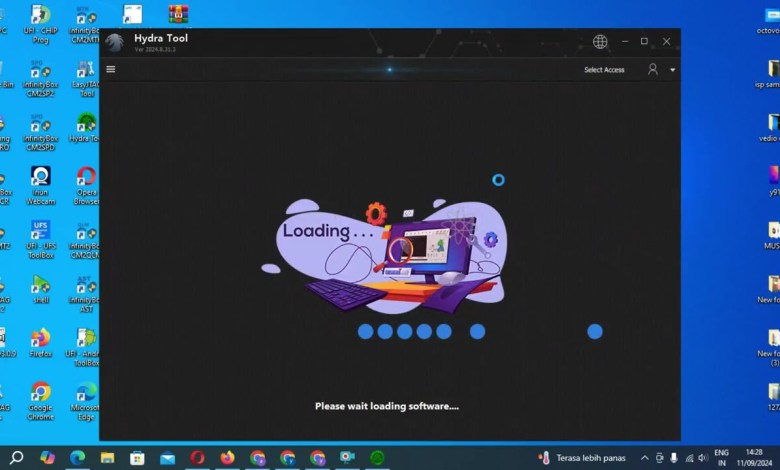This screenshot has width=780, height=470.
Task: Select the InfinityBox AST desktop shortcut
Action: (x=86, y=293)
